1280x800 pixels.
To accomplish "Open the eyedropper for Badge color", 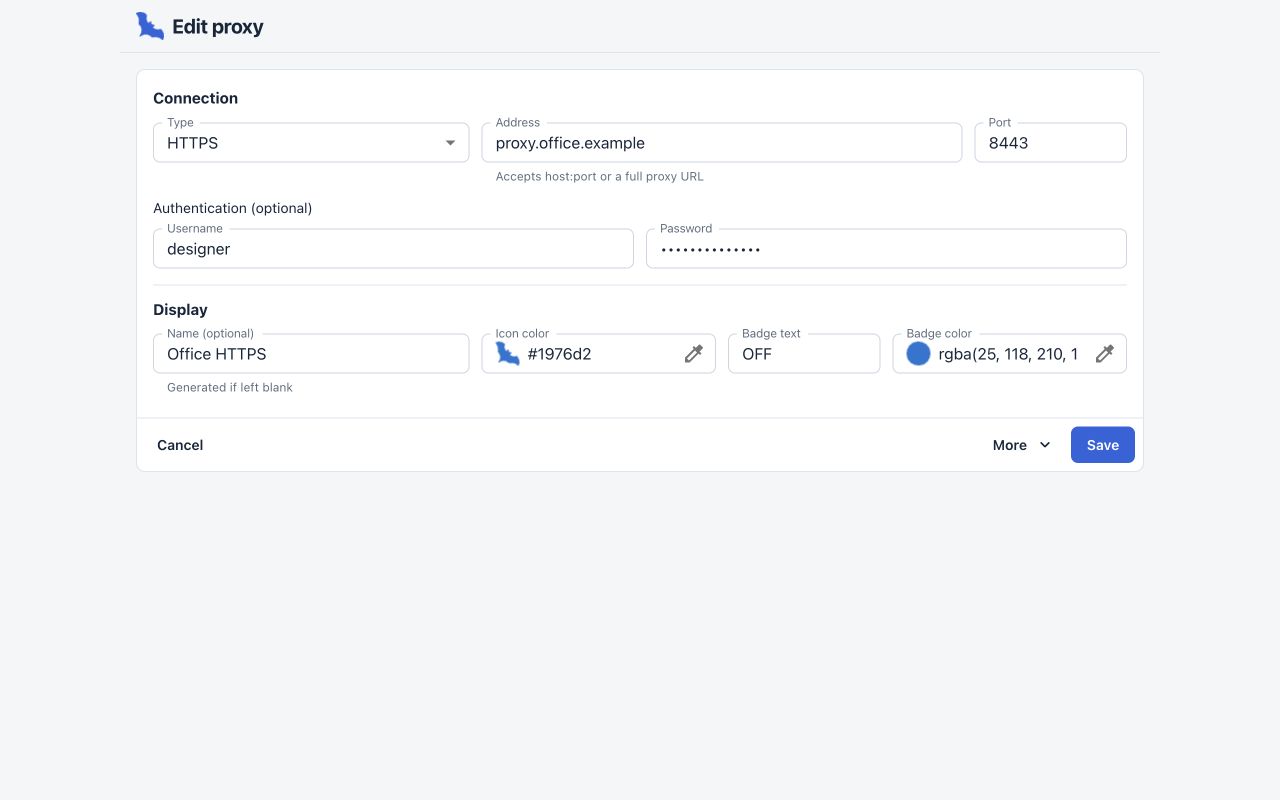I will tap(1105, 354).
